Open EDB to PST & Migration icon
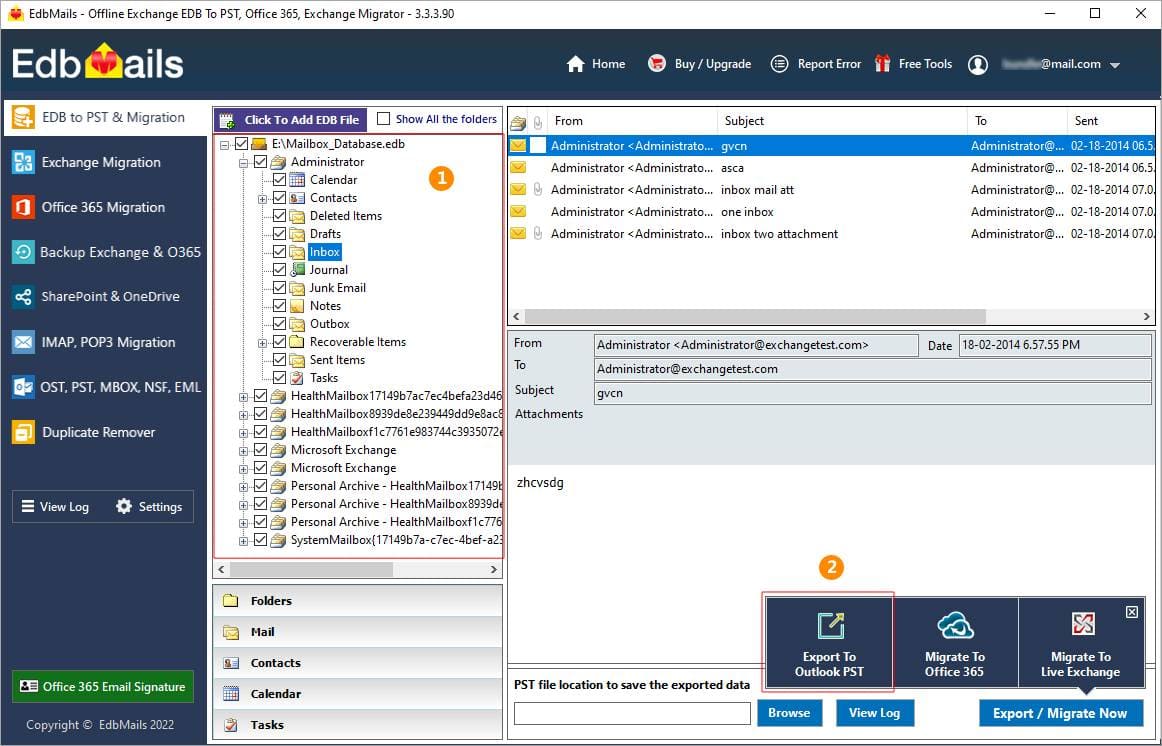The height and width of the screenshot is (746, 1162). pos(23,117)
